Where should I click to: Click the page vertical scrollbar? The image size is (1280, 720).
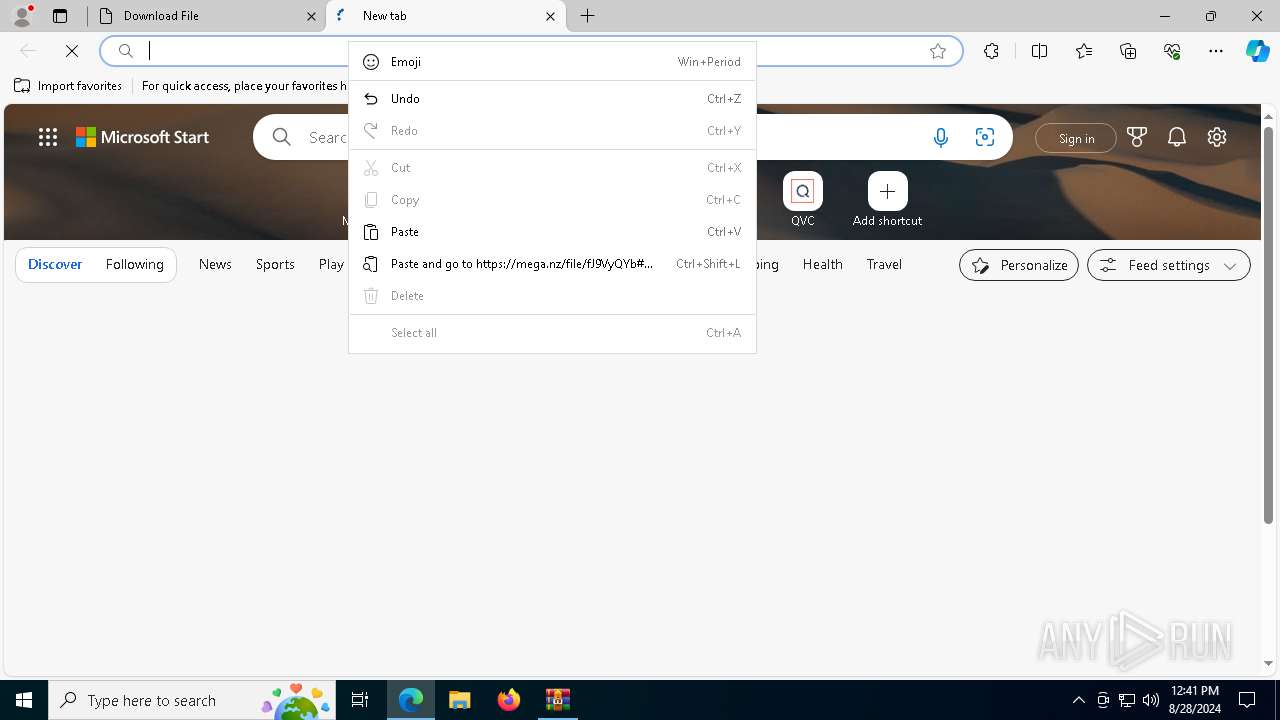point(1268,325)
